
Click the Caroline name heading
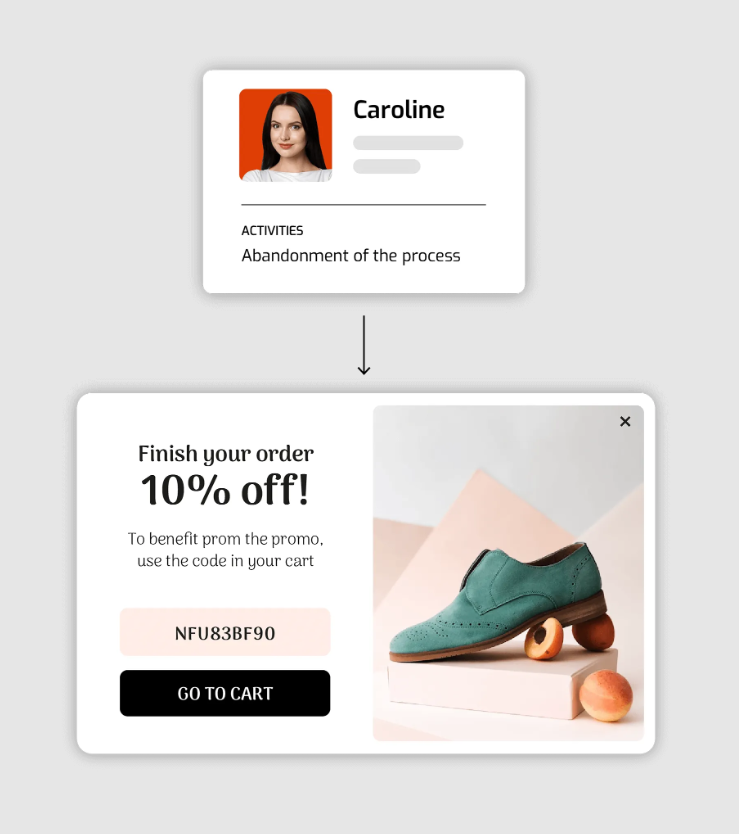[398, 110]
